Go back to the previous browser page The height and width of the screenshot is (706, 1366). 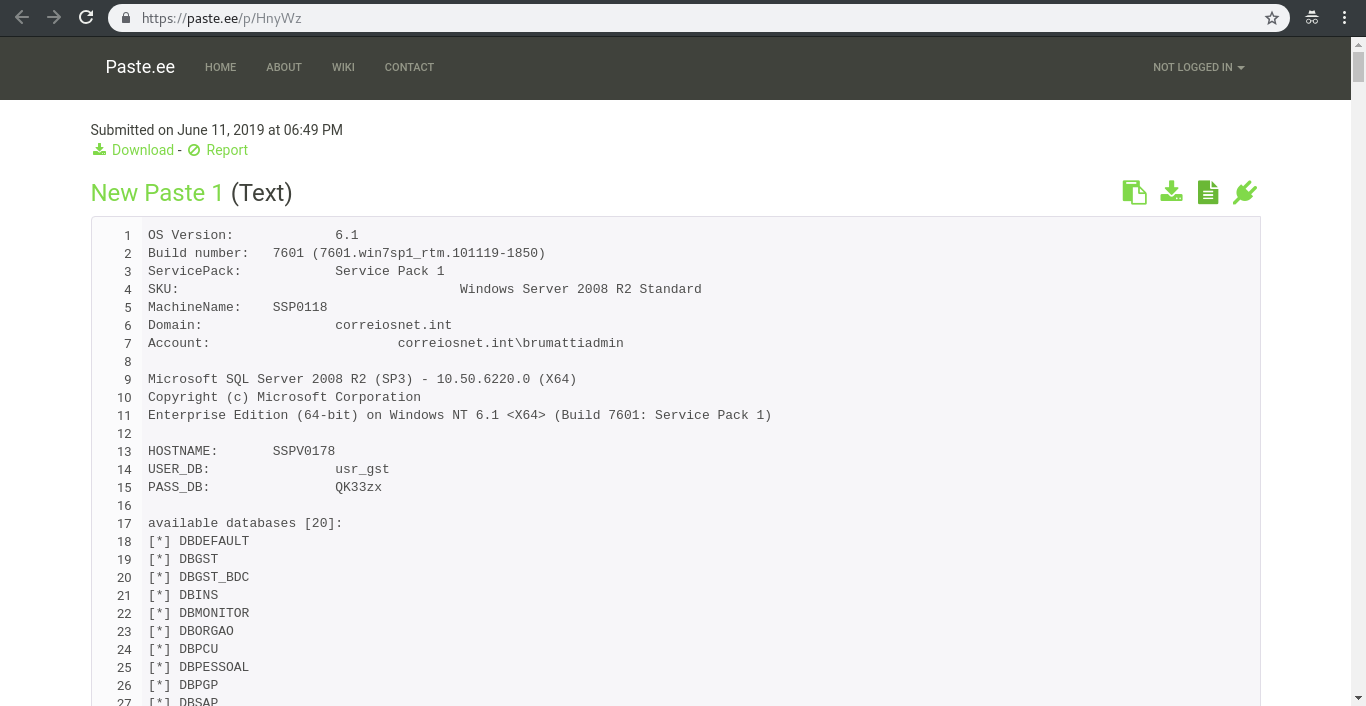point(22,18)
